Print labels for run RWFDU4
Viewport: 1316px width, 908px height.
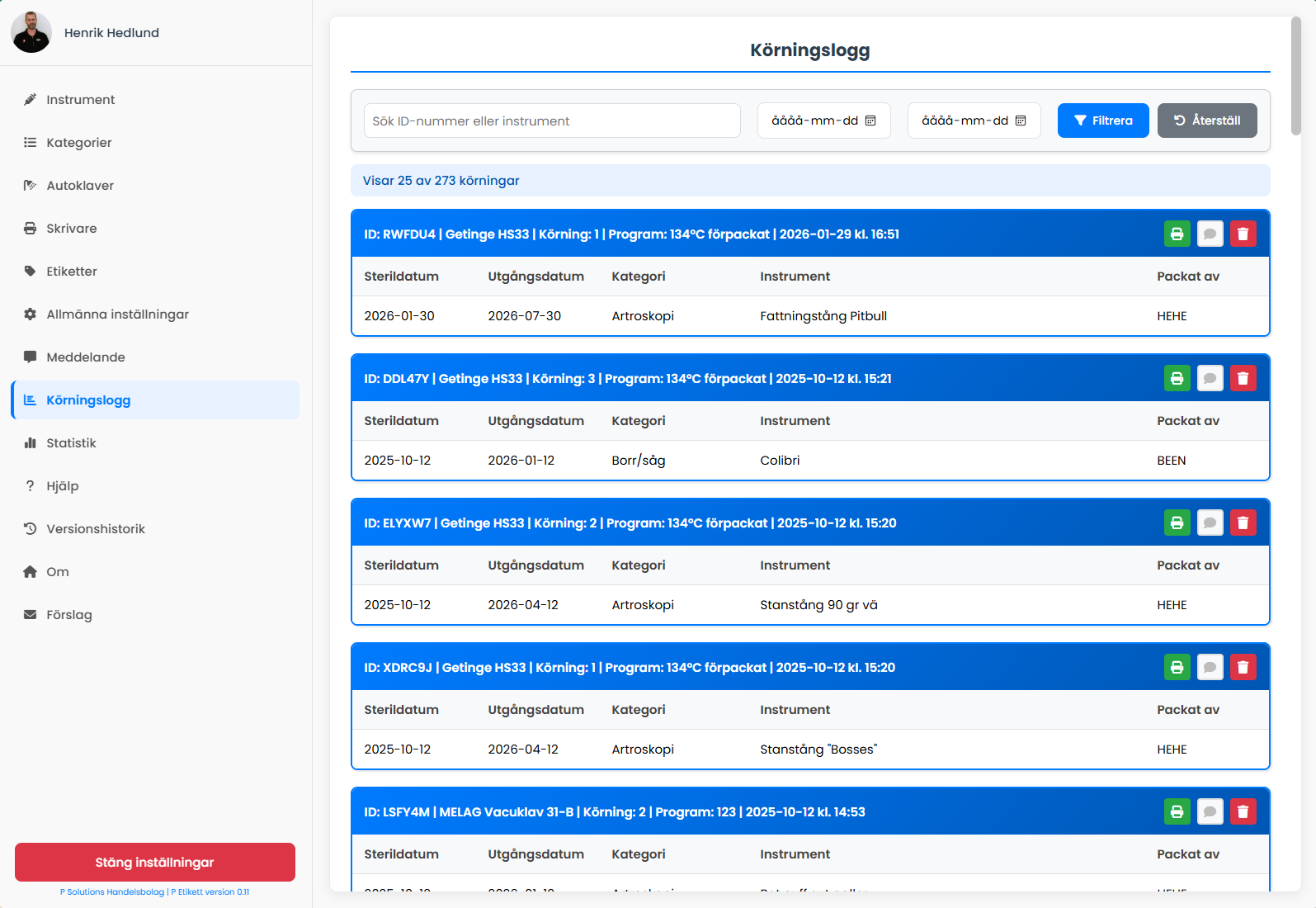[1177, 234]
